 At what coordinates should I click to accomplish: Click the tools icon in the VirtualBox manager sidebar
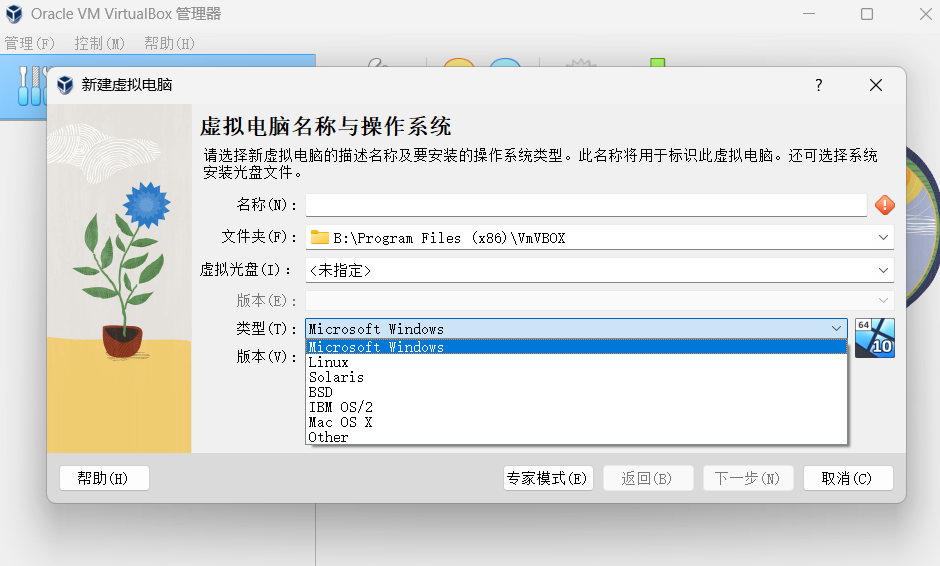pos(30,86)
